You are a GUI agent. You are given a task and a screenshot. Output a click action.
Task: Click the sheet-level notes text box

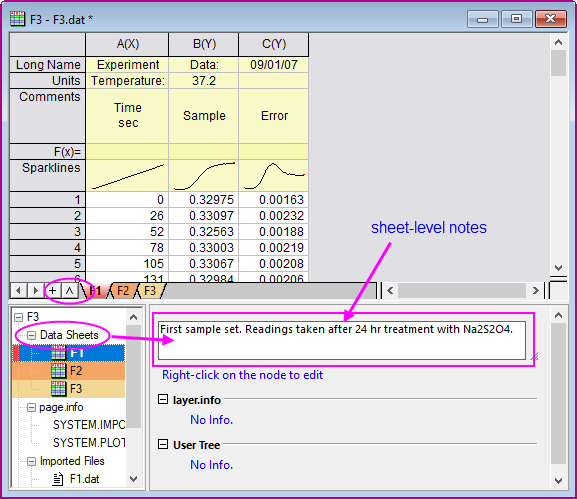click(342, 340)
